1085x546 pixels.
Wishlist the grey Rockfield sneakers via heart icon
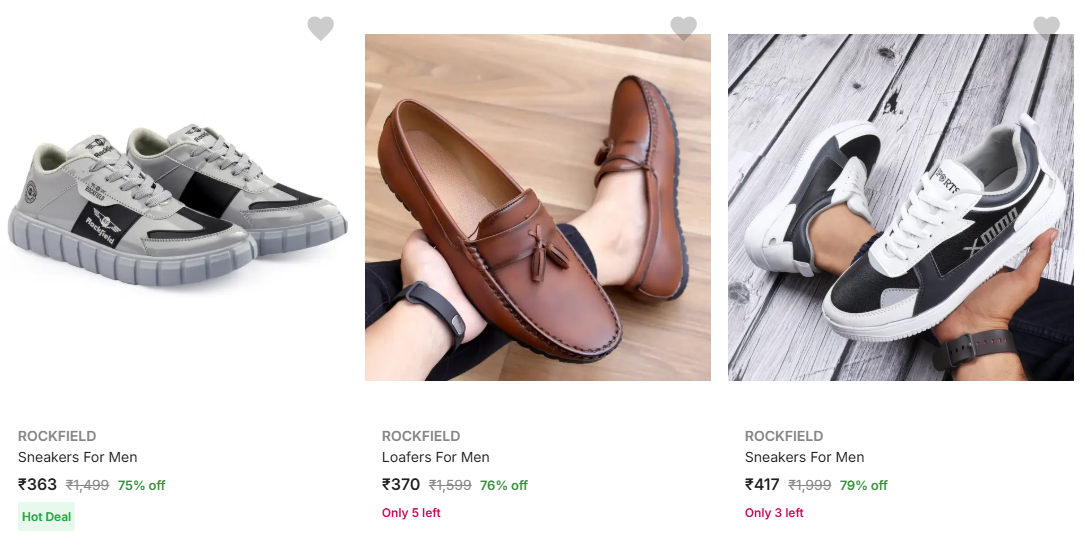(x=320, y=28)
